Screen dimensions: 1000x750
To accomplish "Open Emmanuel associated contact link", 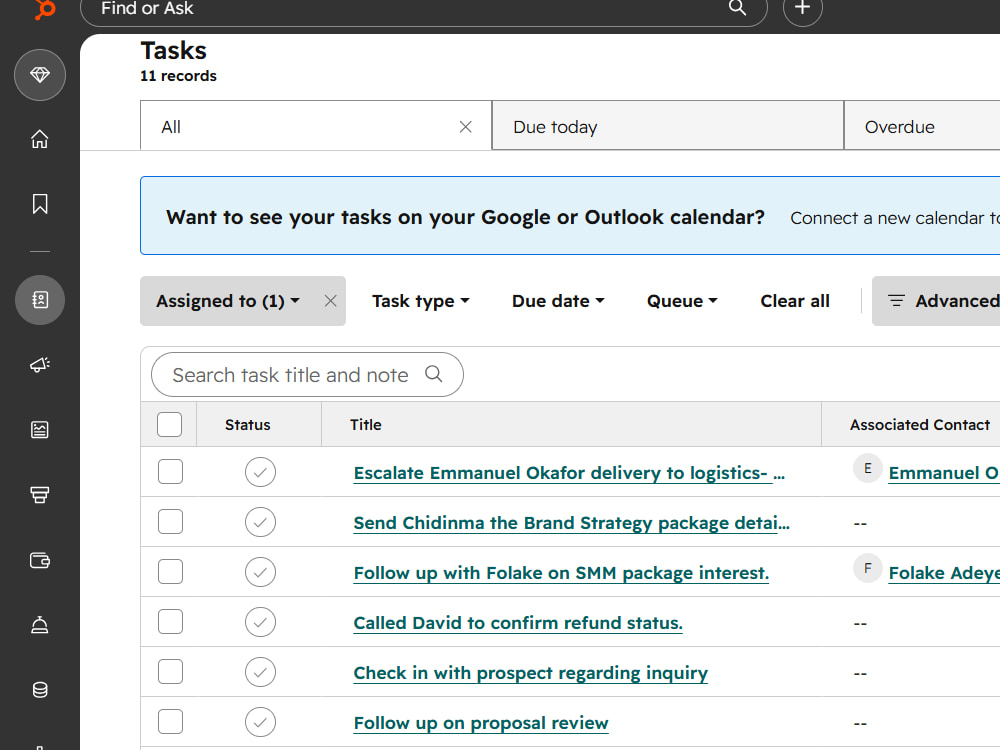I will point(944,473).
